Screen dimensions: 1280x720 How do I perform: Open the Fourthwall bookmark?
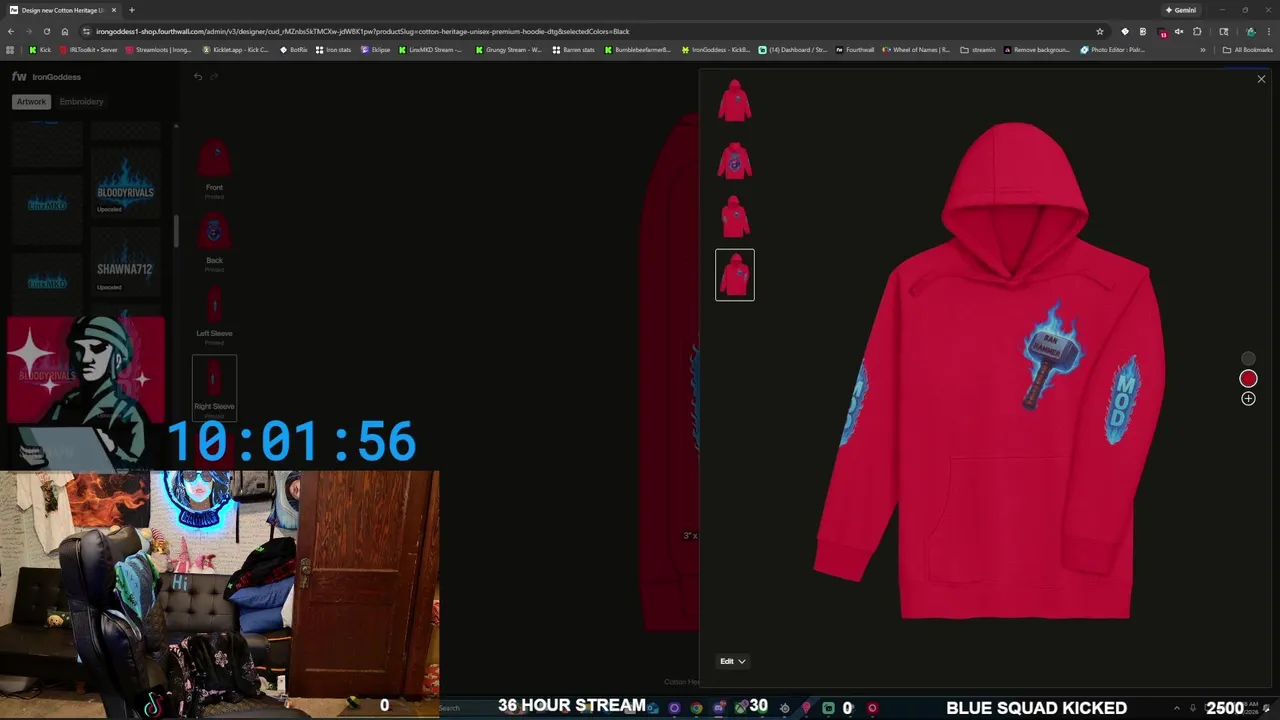point(855,49)
